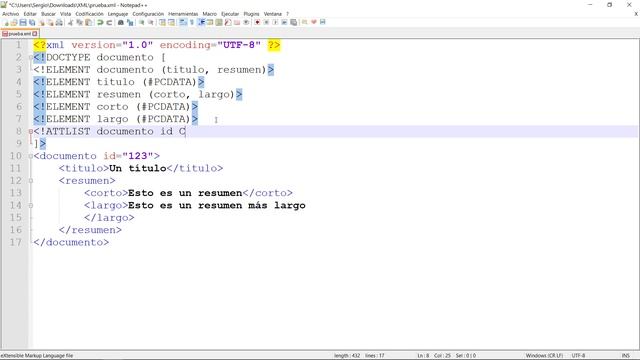Create a new document with New icon
640x360 pixels.
click(6, 22)
